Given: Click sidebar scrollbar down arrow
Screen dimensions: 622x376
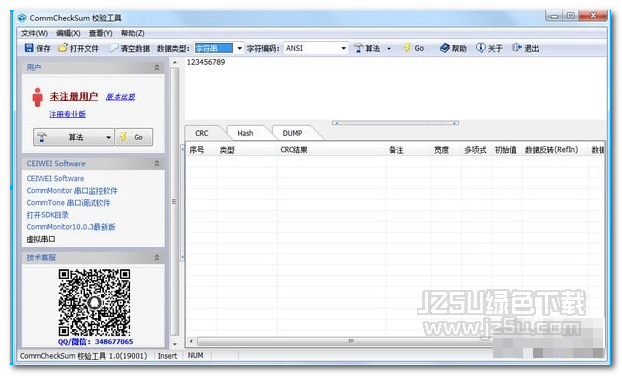Looking at the screenshot, I should [175, 344].
